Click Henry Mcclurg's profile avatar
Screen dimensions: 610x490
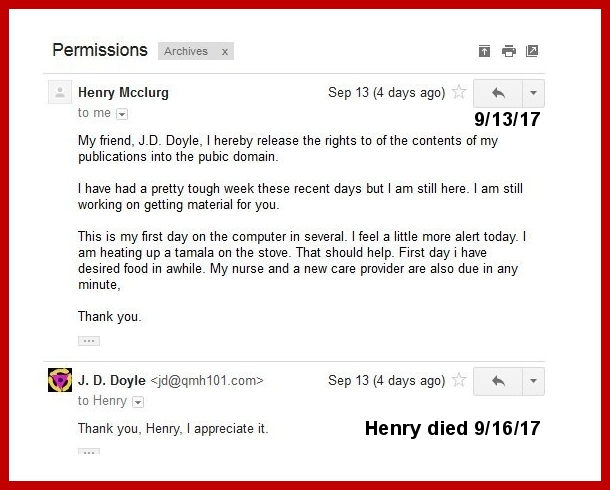coord(60,93)
